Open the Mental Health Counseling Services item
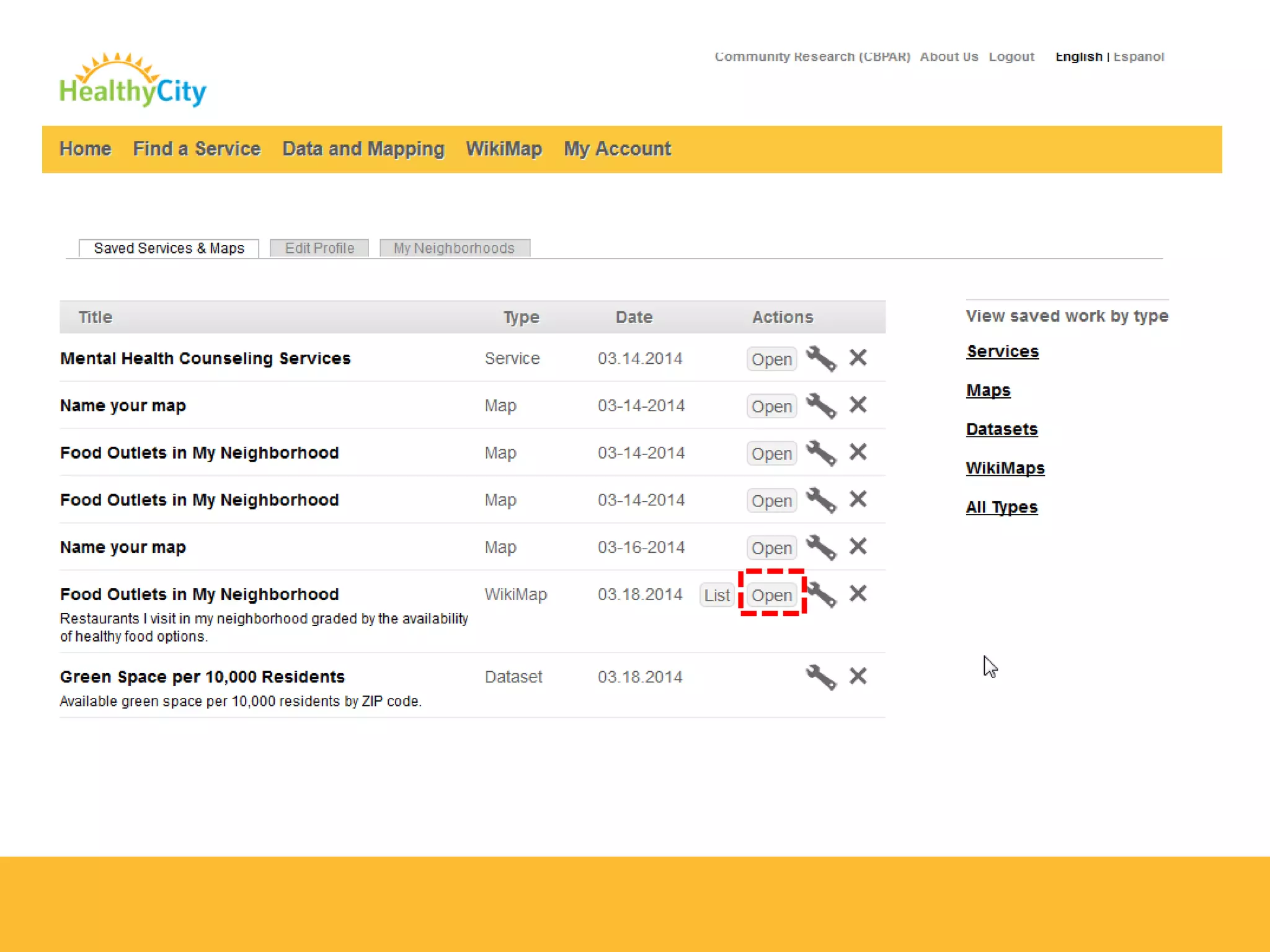Image resolution: width=1270 pixels, height=952 pixels. tap(771, 359)
